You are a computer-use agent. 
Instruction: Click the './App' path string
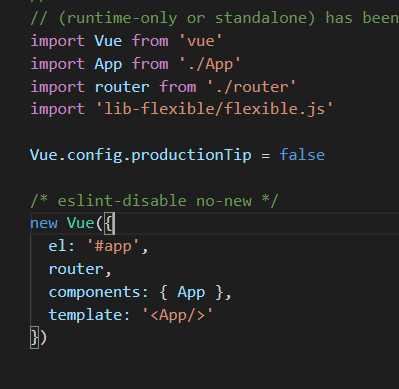point(209,64)
